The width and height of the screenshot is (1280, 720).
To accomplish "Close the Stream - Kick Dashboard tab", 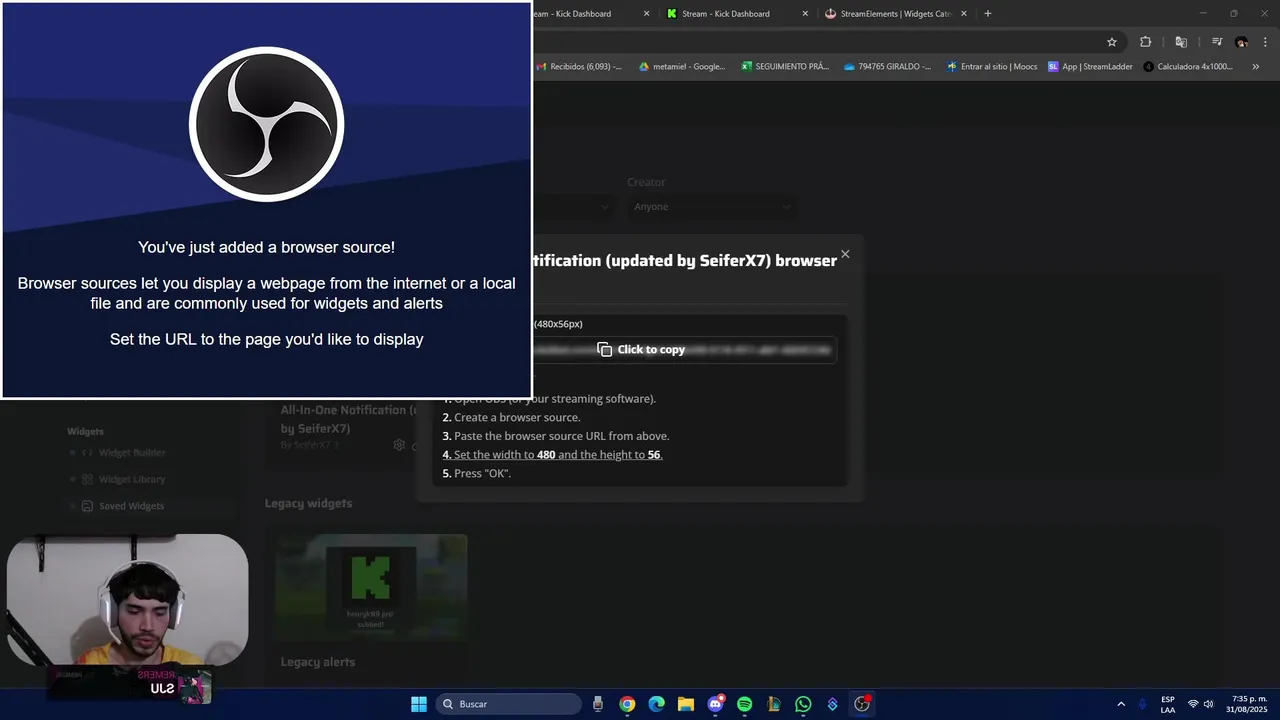I will pos(805,14).
